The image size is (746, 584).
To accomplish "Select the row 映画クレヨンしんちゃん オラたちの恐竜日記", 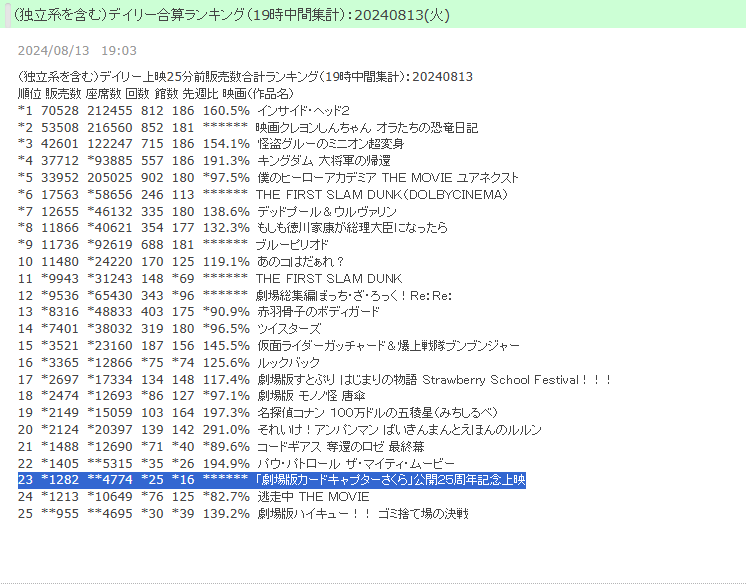I will [248, 128].
